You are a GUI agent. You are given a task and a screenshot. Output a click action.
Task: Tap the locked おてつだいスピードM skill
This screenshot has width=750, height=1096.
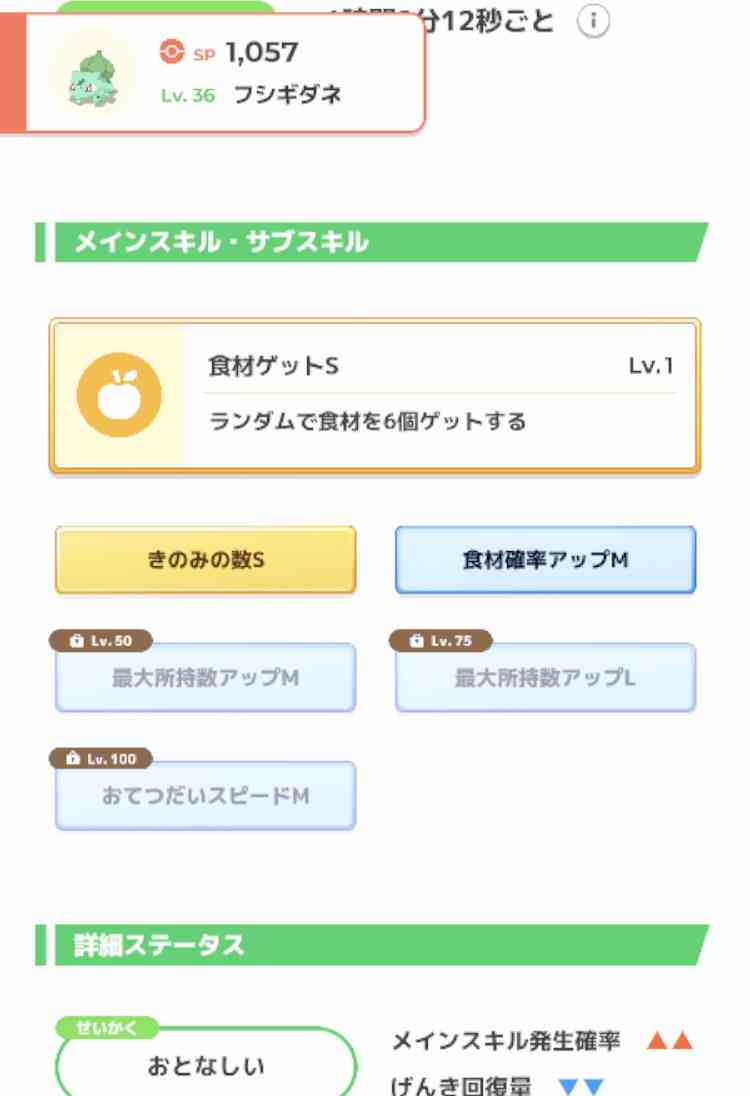[x=205, y=795]
